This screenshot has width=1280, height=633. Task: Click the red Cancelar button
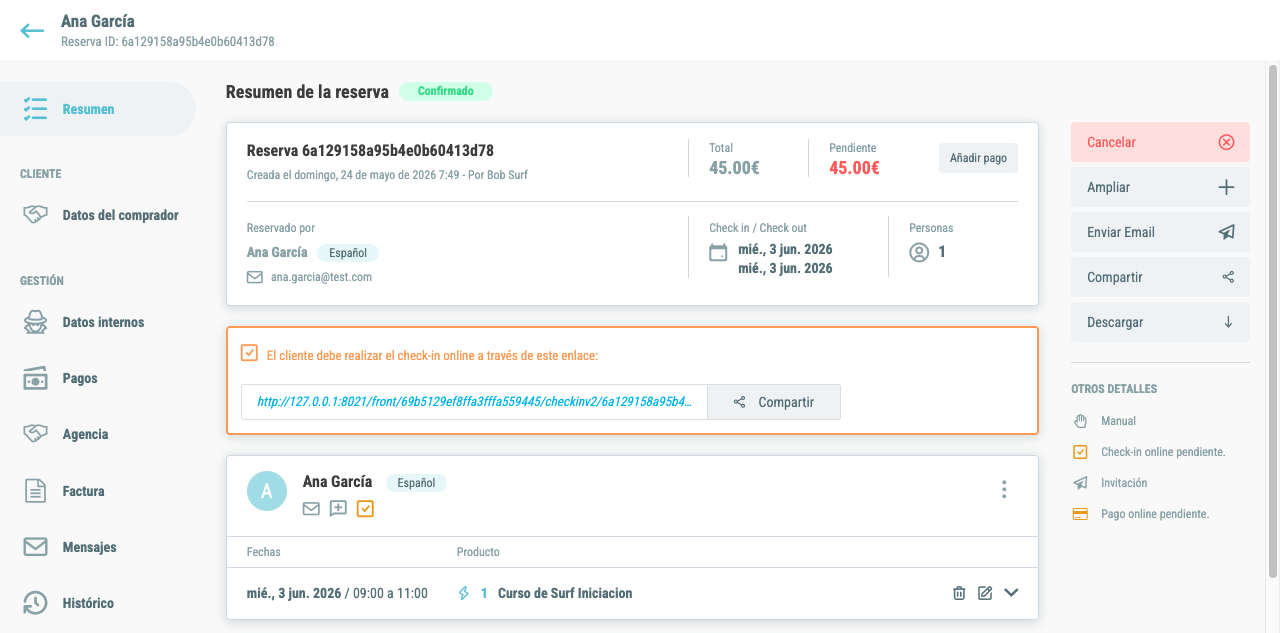point(1160,142)
